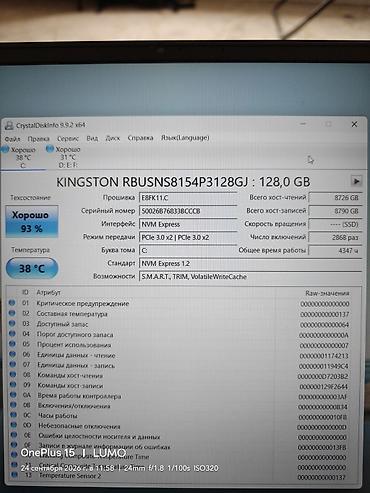This screenshot has height=493, width=370.
Task: Select the C: disk tab at 38 °C
Action: [x=22, y=157]
